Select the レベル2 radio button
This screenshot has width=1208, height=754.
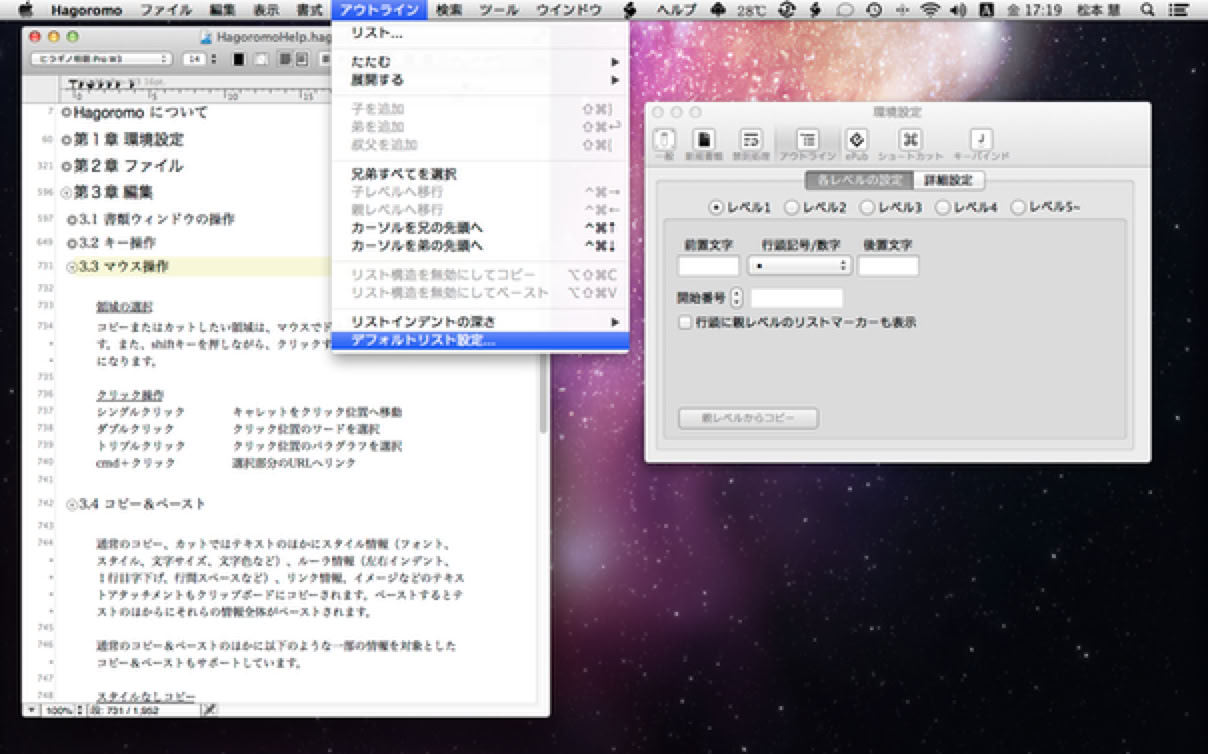(x=791, y=208)
